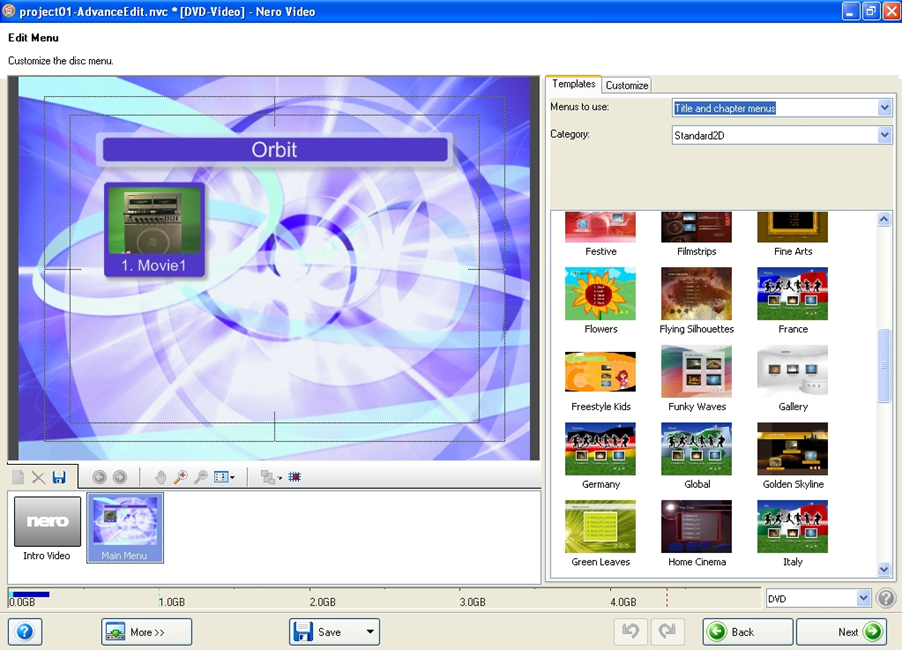Select the Green Leaves template
This screenshot has height=650, width=902.
[601, 534]
